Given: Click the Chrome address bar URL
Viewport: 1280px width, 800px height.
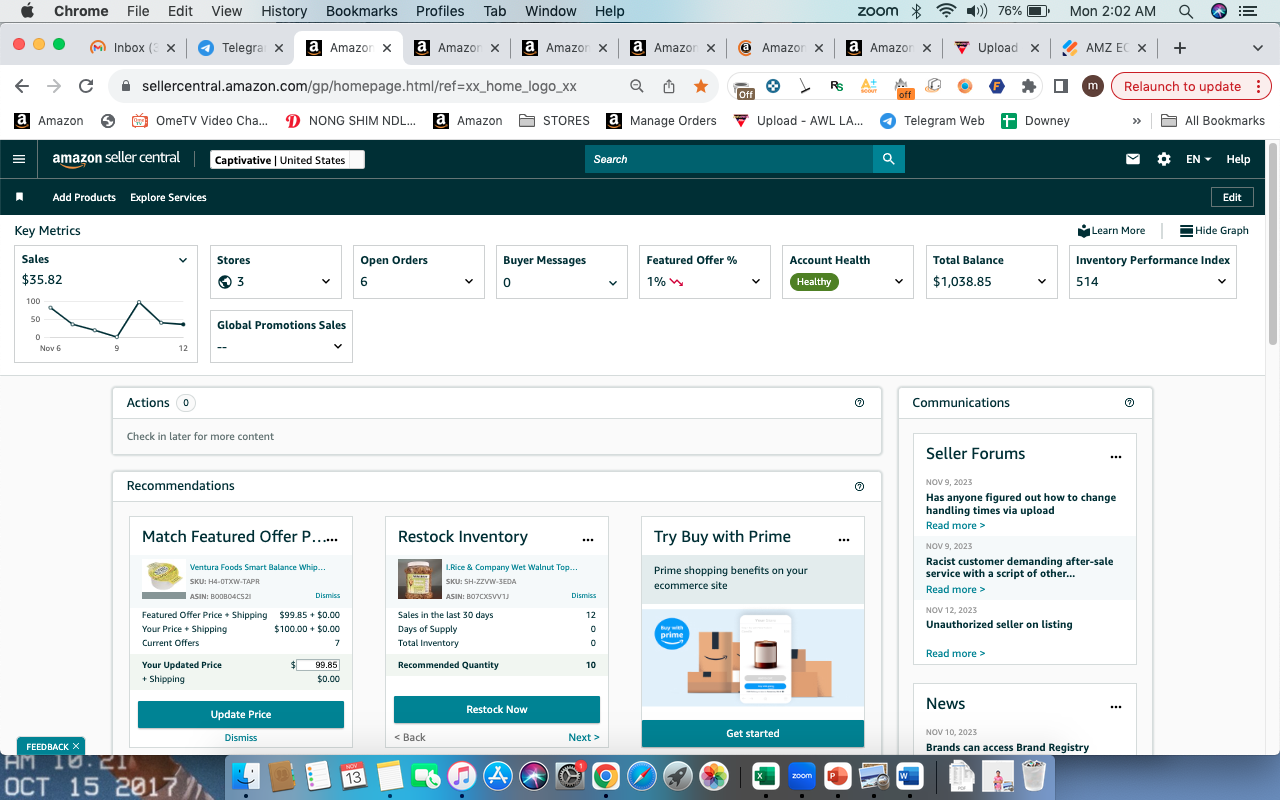Looking at the screenshot, I should pyautogui.click(x=359, y=86).
